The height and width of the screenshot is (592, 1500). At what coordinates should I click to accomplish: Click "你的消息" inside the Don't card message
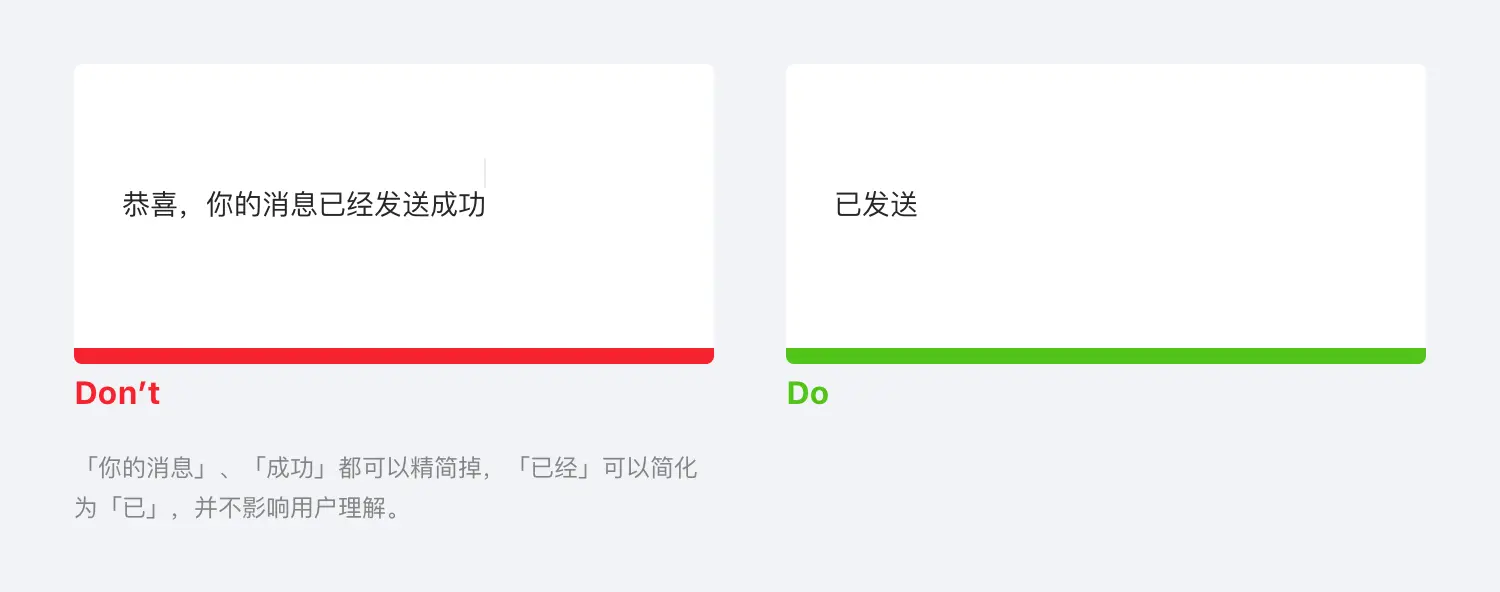[261, 205]
